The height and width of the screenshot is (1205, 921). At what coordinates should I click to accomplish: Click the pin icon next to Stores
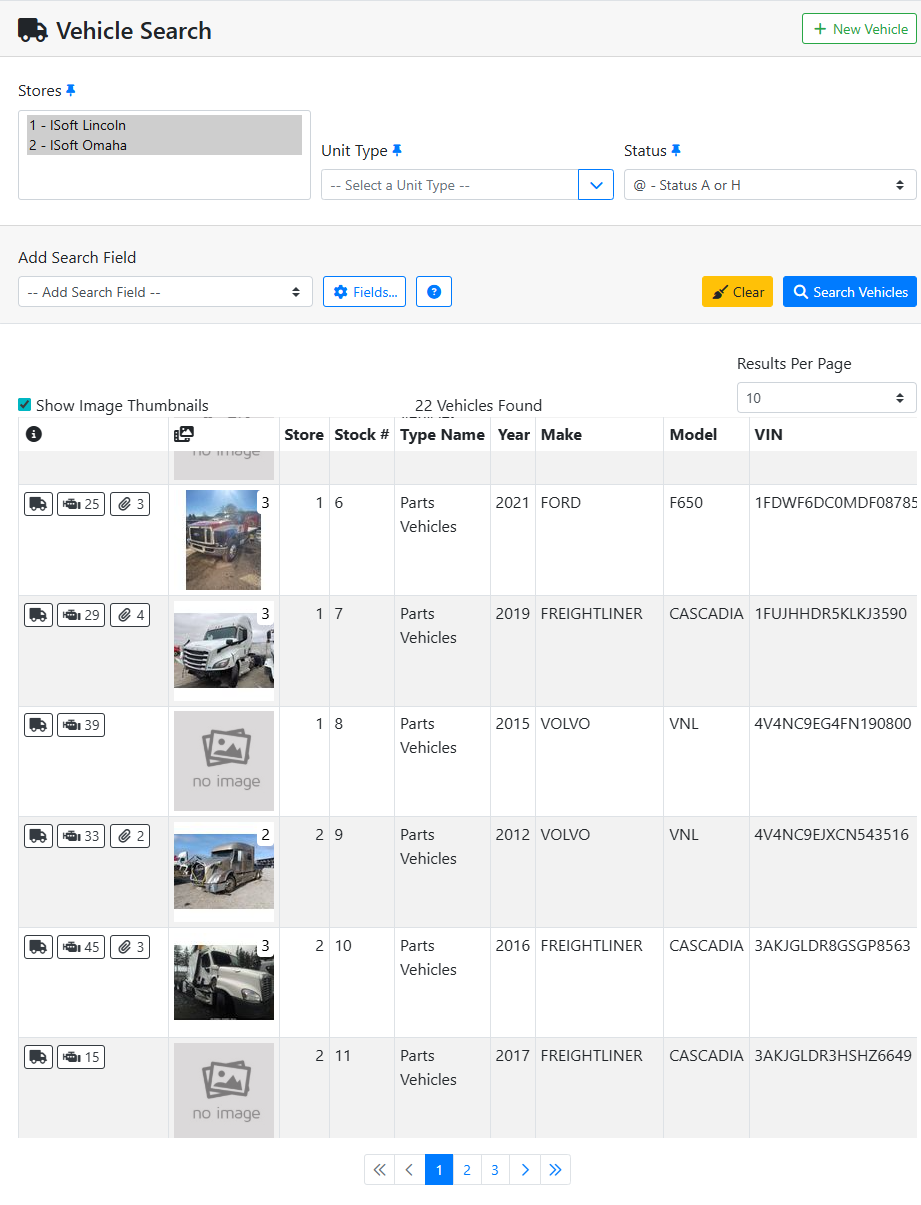pyautogui.click(x=71, y=90)
